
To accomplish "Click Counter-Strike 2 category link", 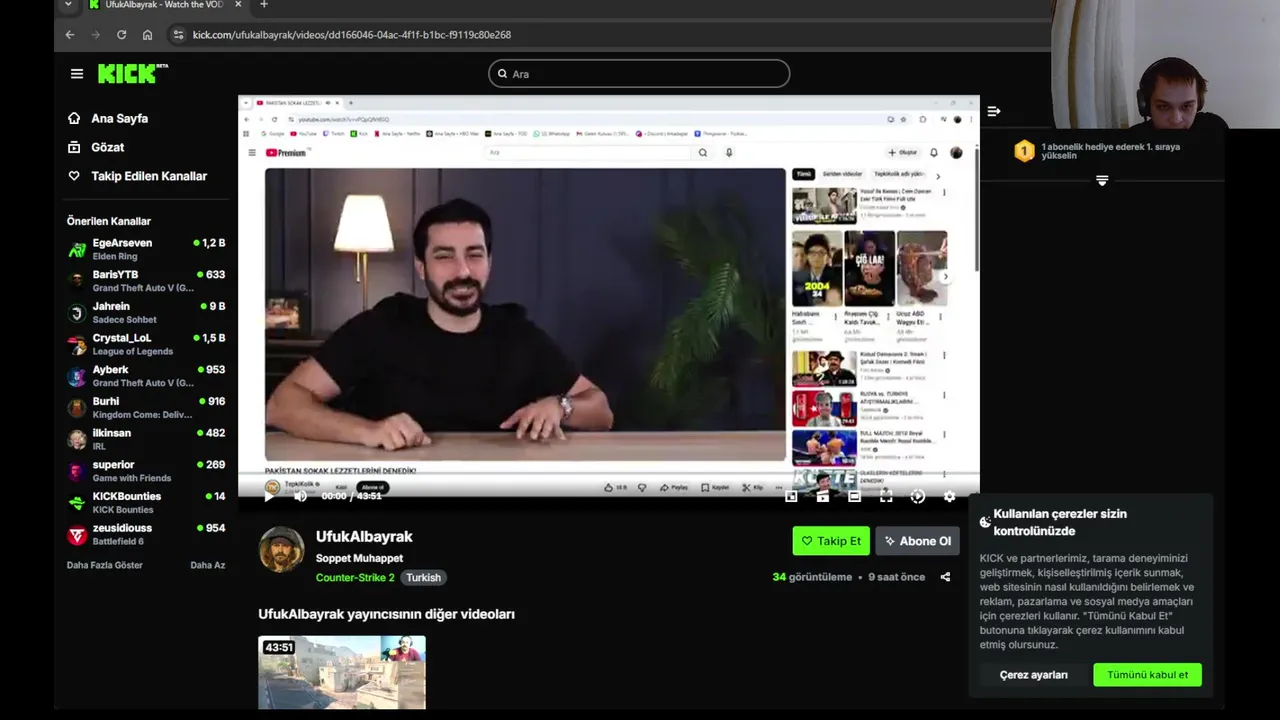I will coord(355,578).
